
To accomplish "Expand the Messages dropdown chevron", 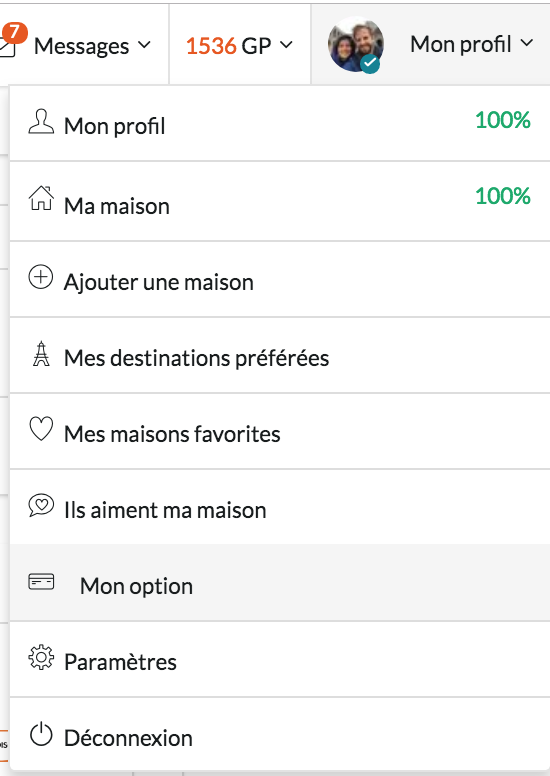I will click(144, 45).
